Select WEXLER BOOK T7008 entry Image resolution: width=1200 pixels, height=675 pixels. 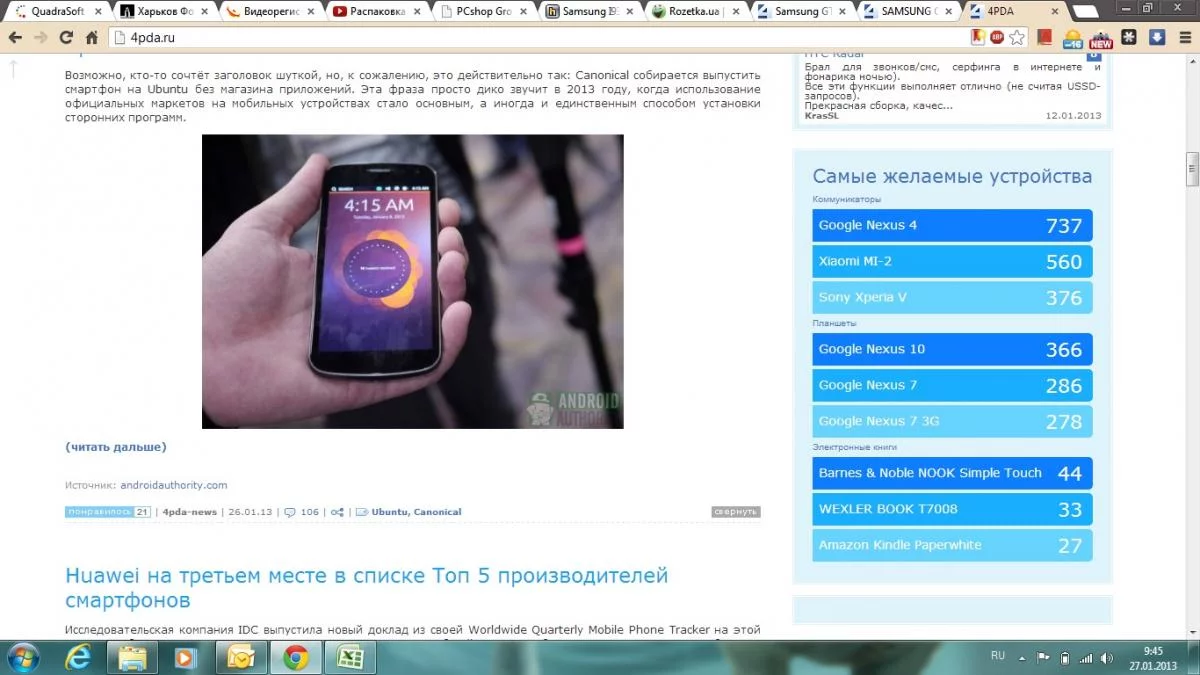(x=952, y=509)
